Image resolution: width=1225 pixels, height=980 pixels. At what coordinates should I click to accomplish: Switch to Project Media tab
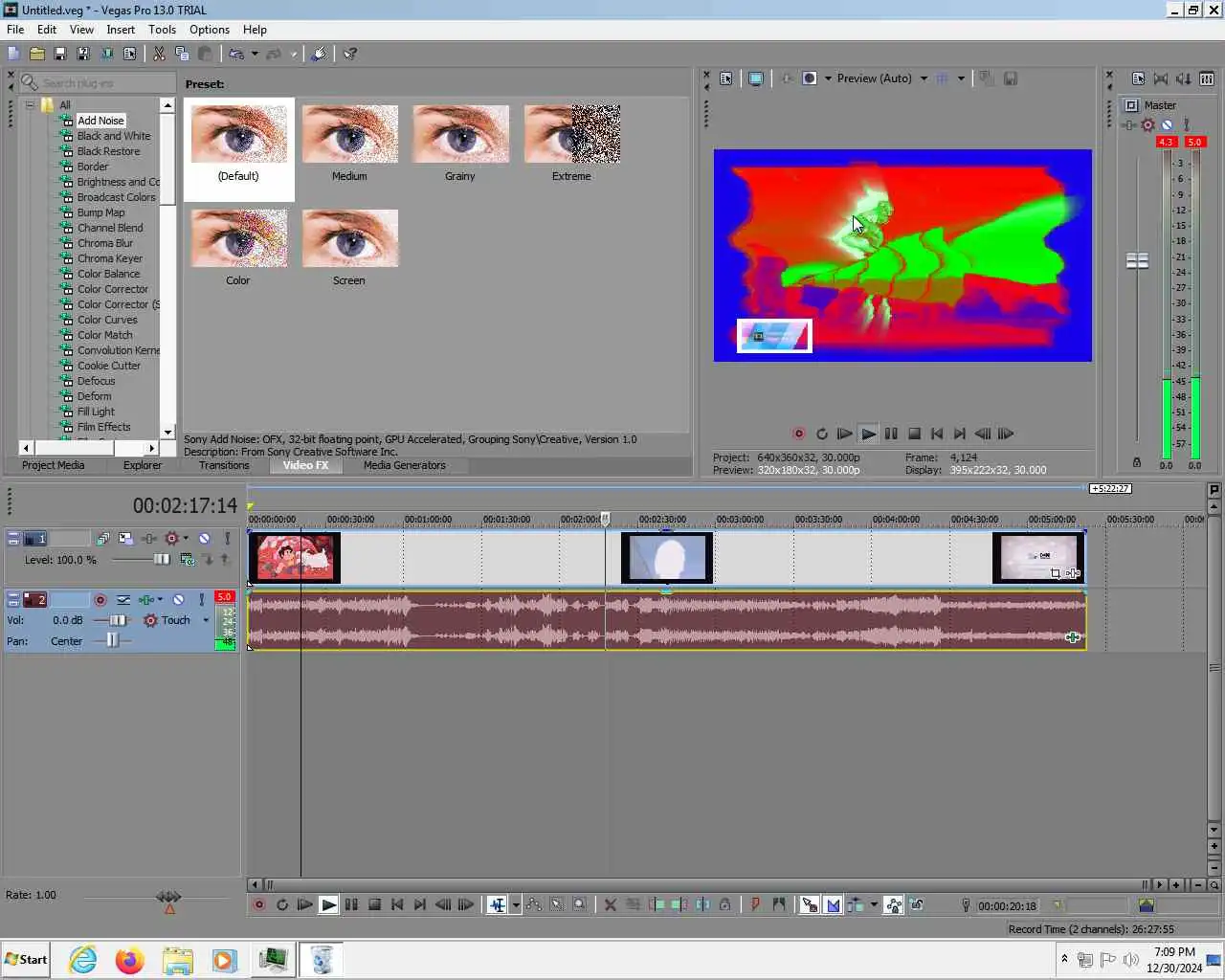coord(54,465)
